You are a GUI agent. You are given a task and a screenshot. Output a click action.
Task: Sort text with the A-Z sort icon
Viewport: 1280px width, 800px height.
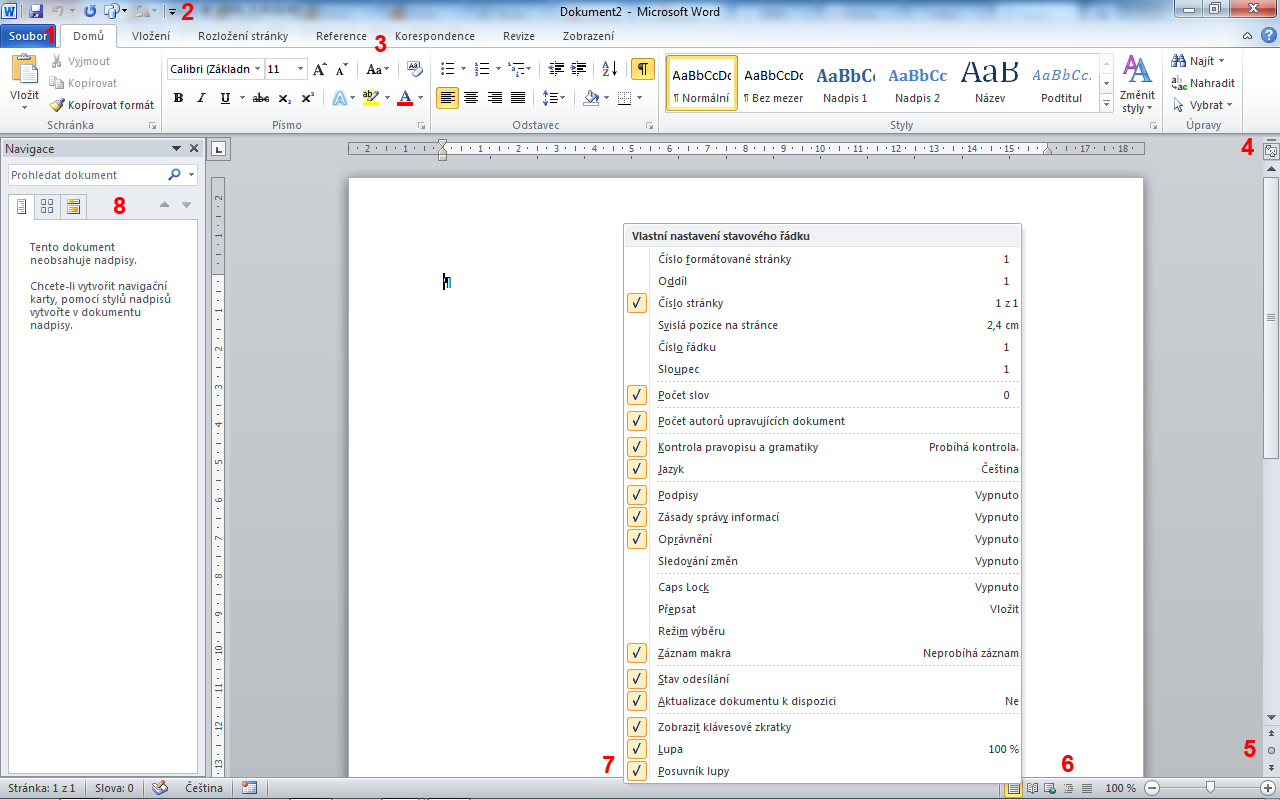(x=609, y=69)
